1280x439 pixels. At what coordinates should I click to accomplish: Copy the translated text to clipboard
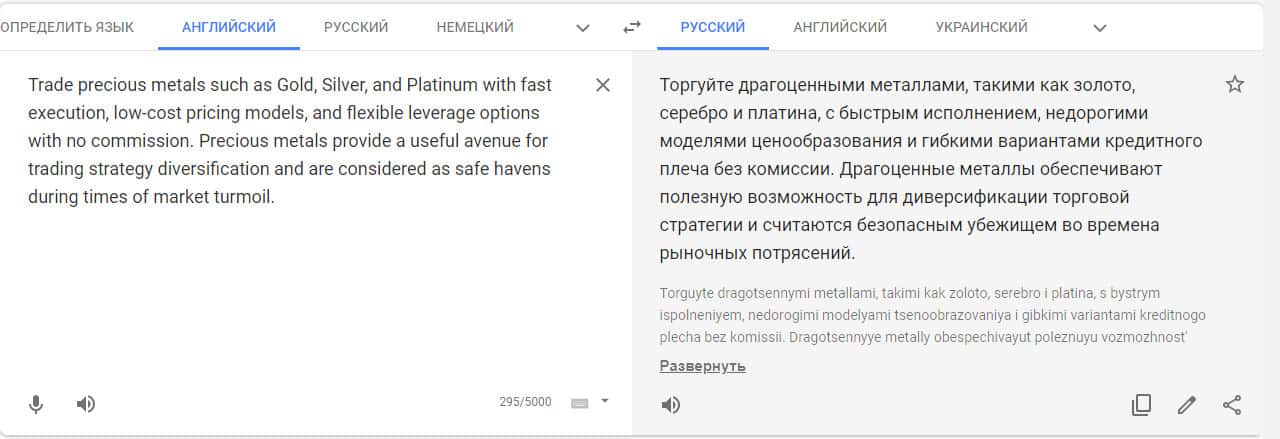coord(1141,405)
